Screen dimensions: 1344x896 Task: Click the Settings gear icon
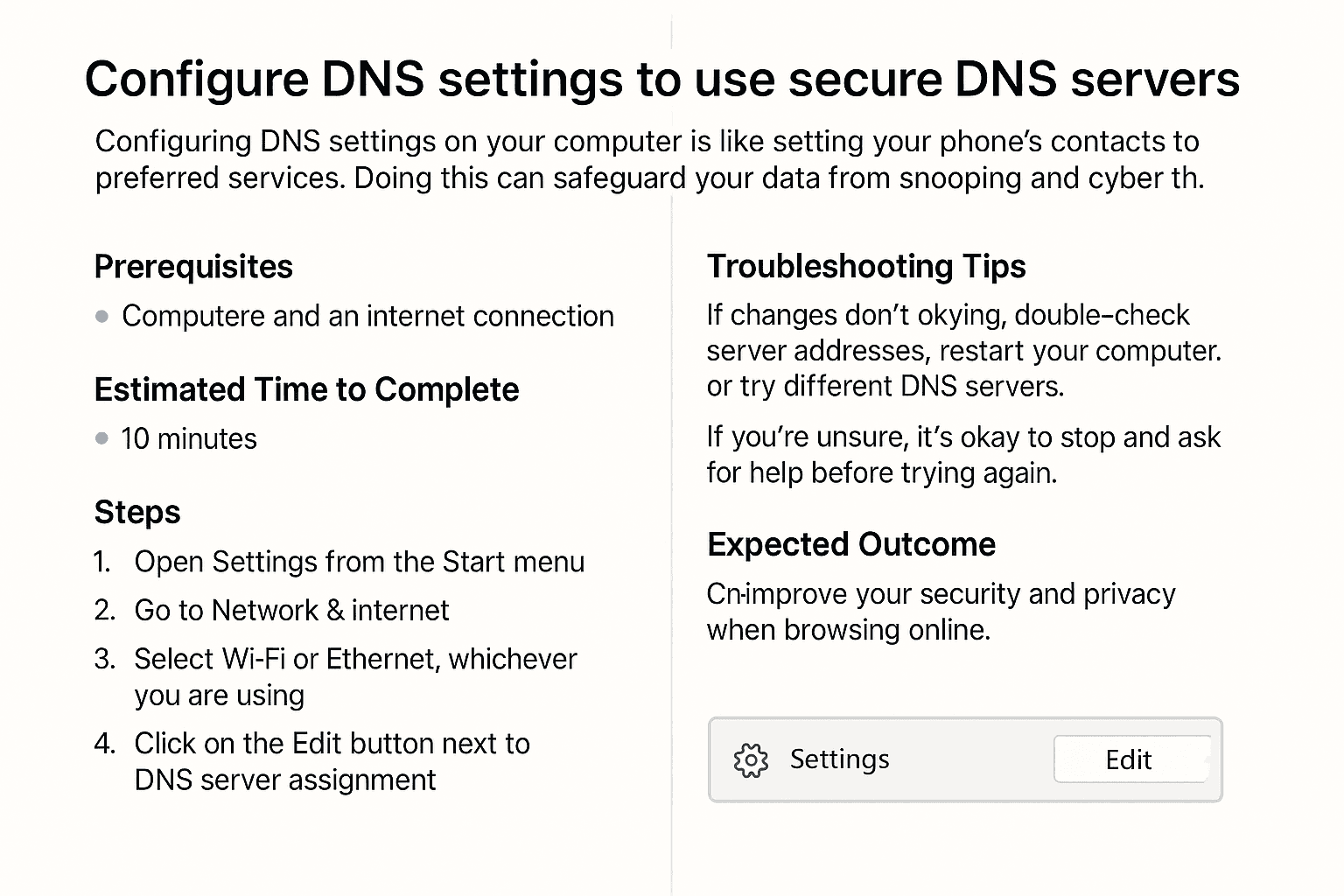tap(750, 760)
